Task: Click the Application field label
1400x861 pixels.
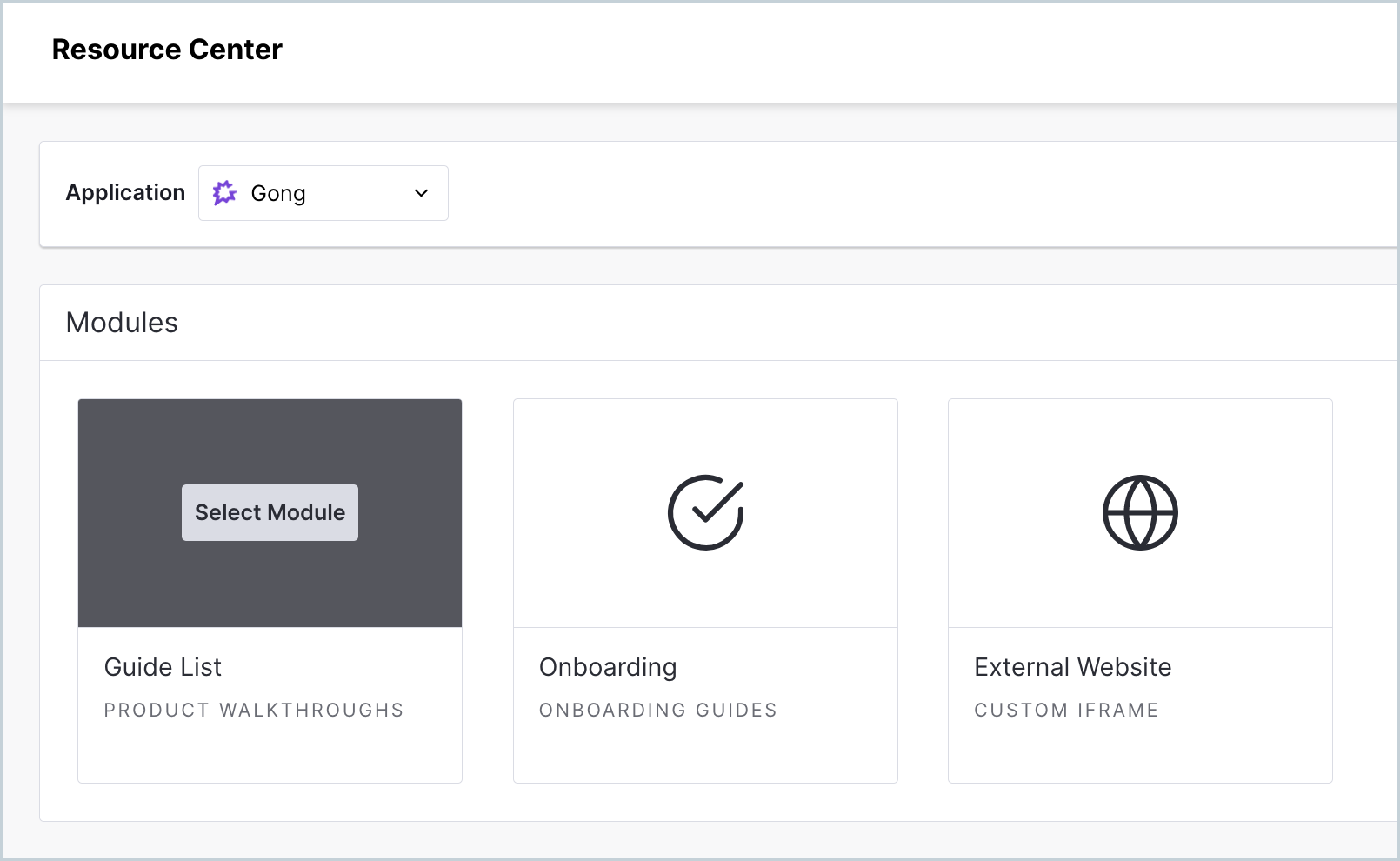Action: [126, 192]
